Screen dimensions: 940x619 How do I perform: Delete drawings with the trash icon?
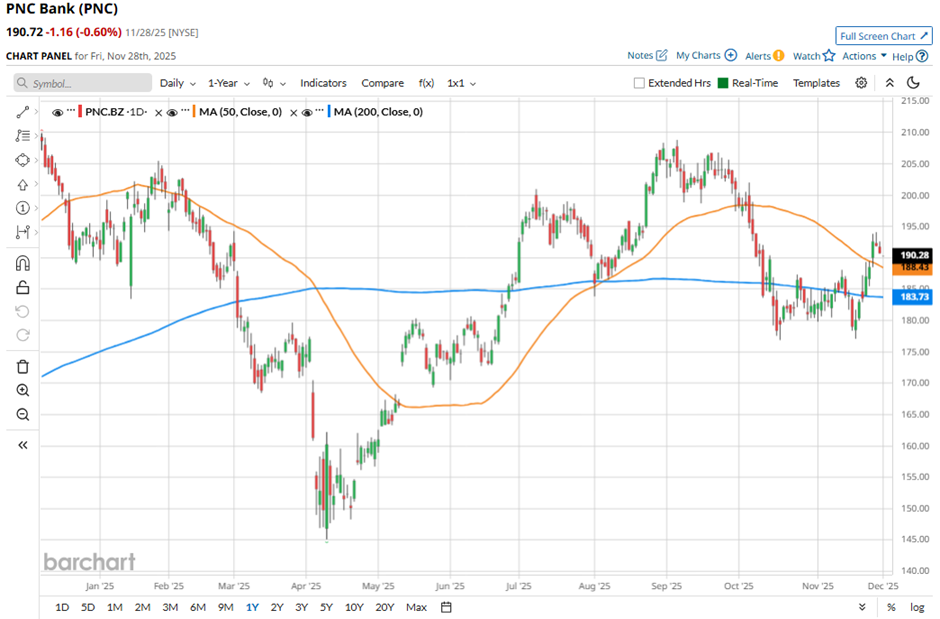point(23,366)
